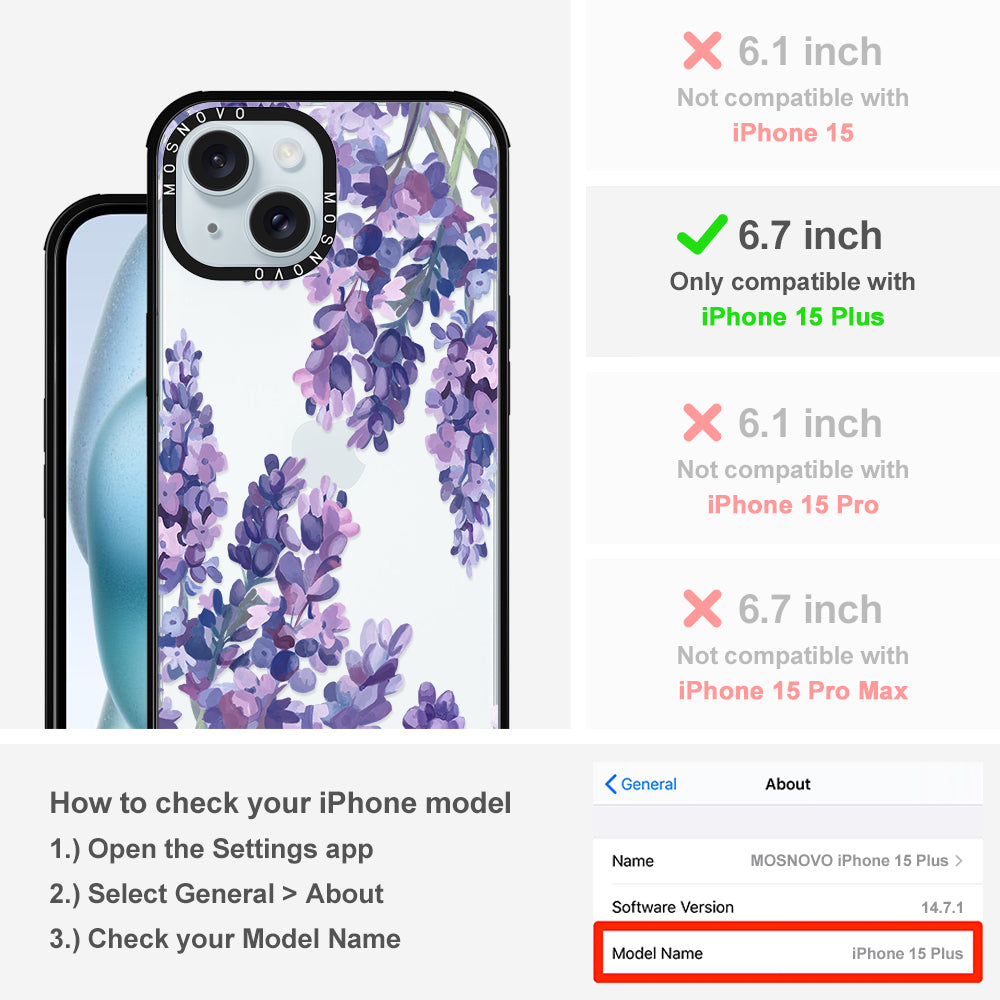Click the upper camera lens on the phone
The height and width of the screenshot is (1000, 1000).
point(218,159)
